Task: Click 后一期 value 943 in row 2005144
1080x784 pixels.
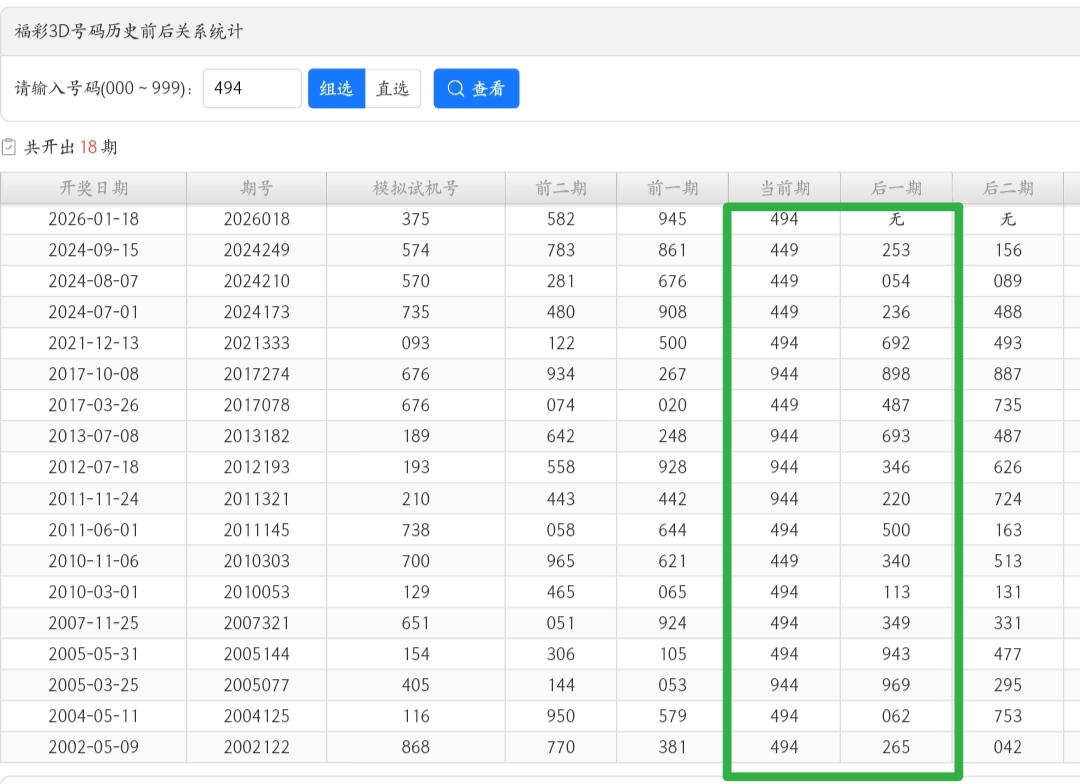Action: (896, 654)
